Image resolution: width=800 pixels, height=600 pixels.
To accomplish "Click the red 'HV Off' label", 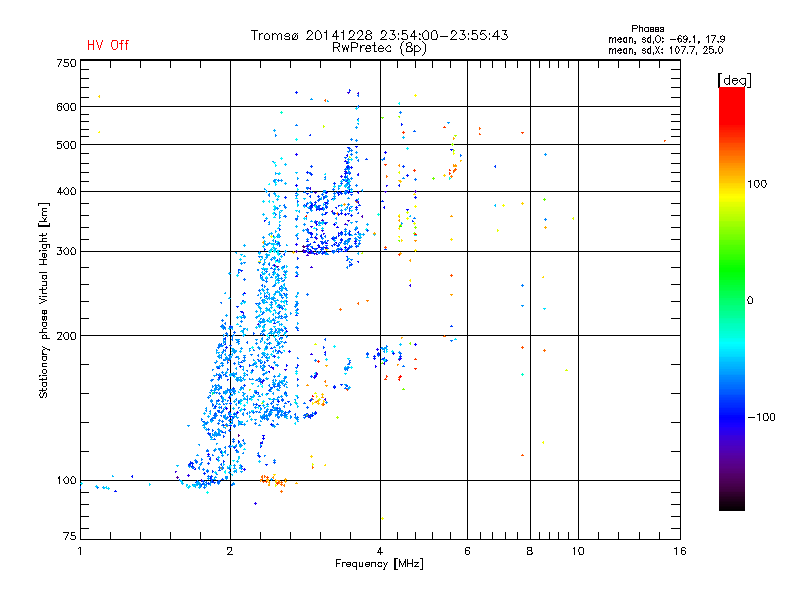I will [108, 45].
